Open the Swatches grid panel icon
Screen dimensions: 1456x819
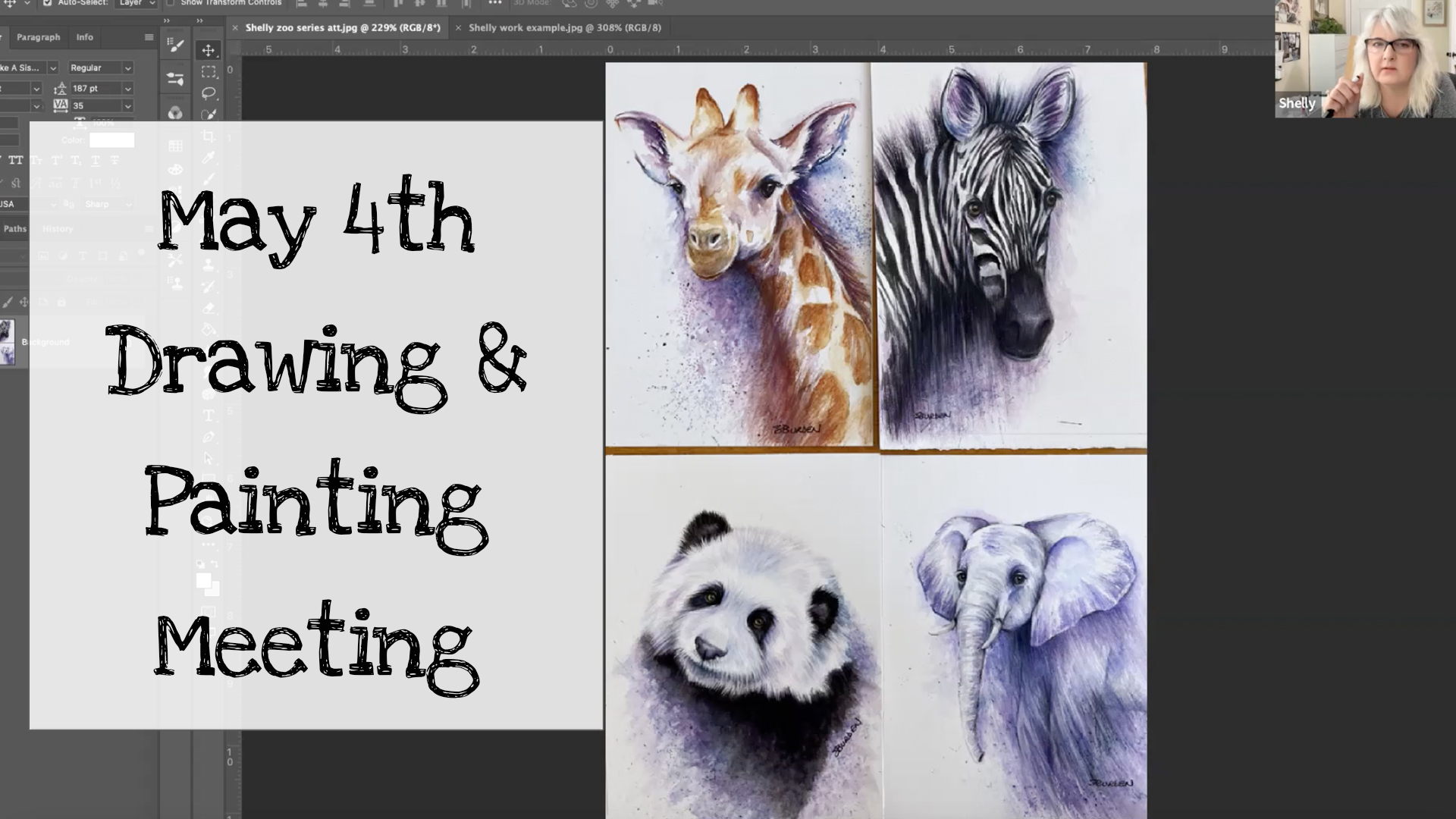click(176, 146)
